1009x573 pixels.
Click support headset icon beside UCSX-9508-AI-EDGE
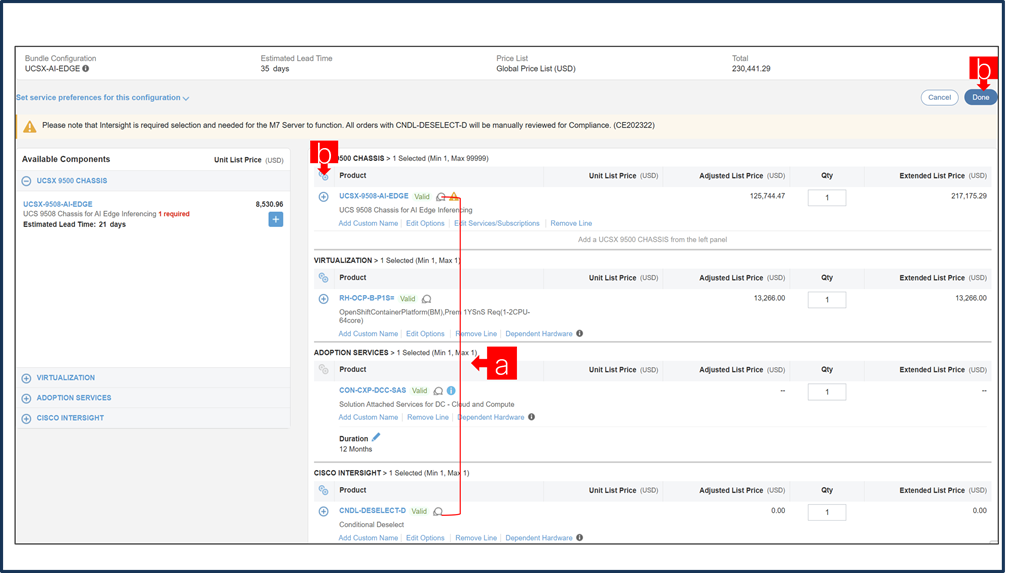pos(441,196)
